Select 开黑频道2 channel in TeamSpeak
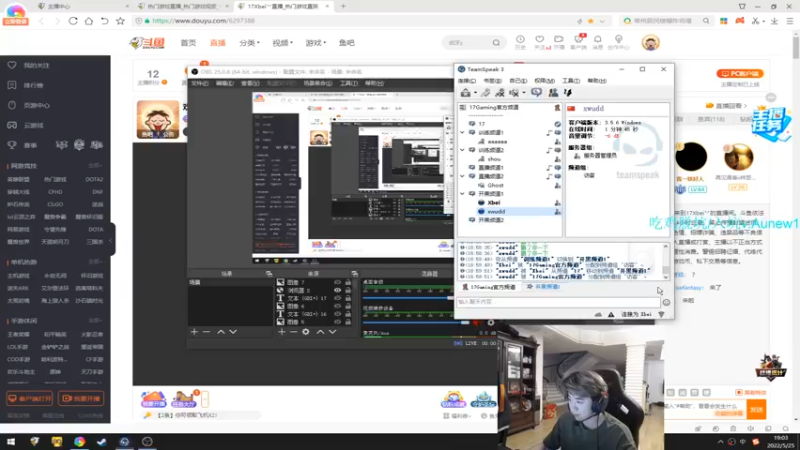Screen dimensions: 800x450 pos(491,220)
